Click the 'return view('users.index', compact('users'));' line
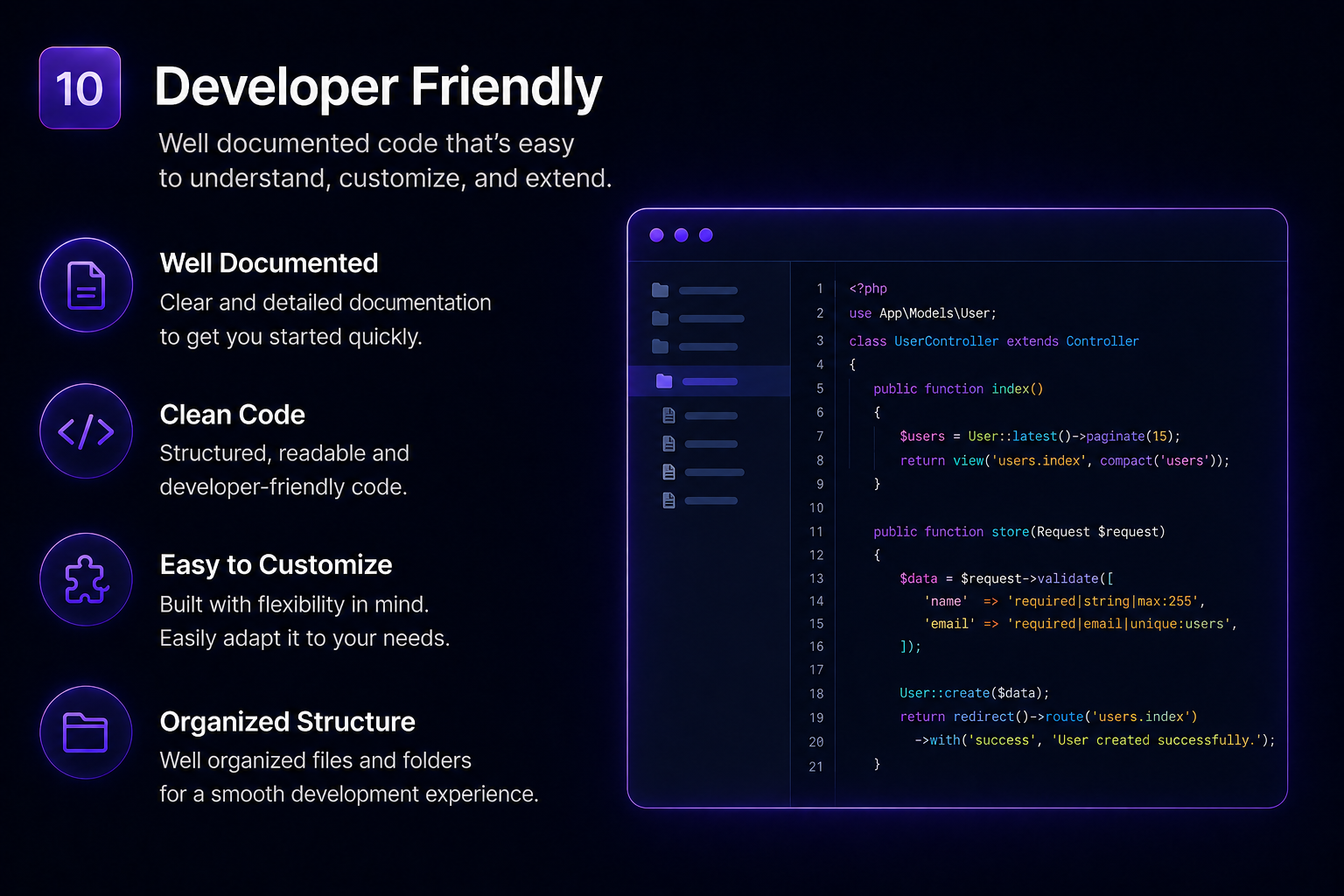 click(x=1065, y=460)
